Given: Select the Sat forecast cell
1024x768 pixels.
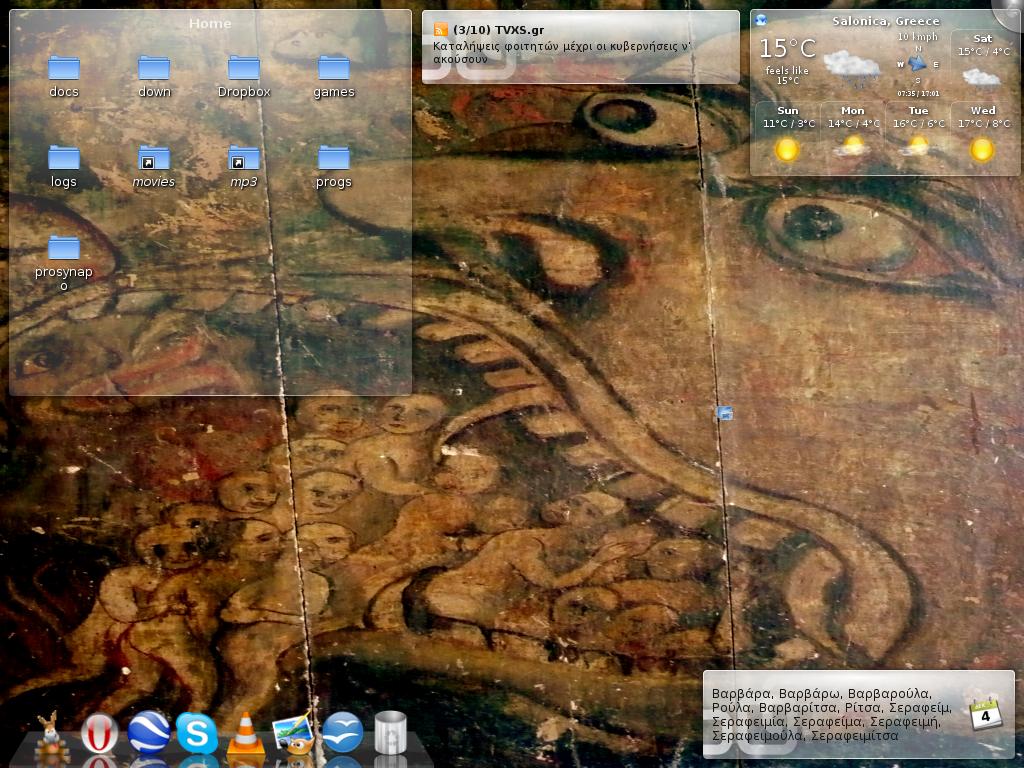Looking at the screenshot, I should [984, 63].
